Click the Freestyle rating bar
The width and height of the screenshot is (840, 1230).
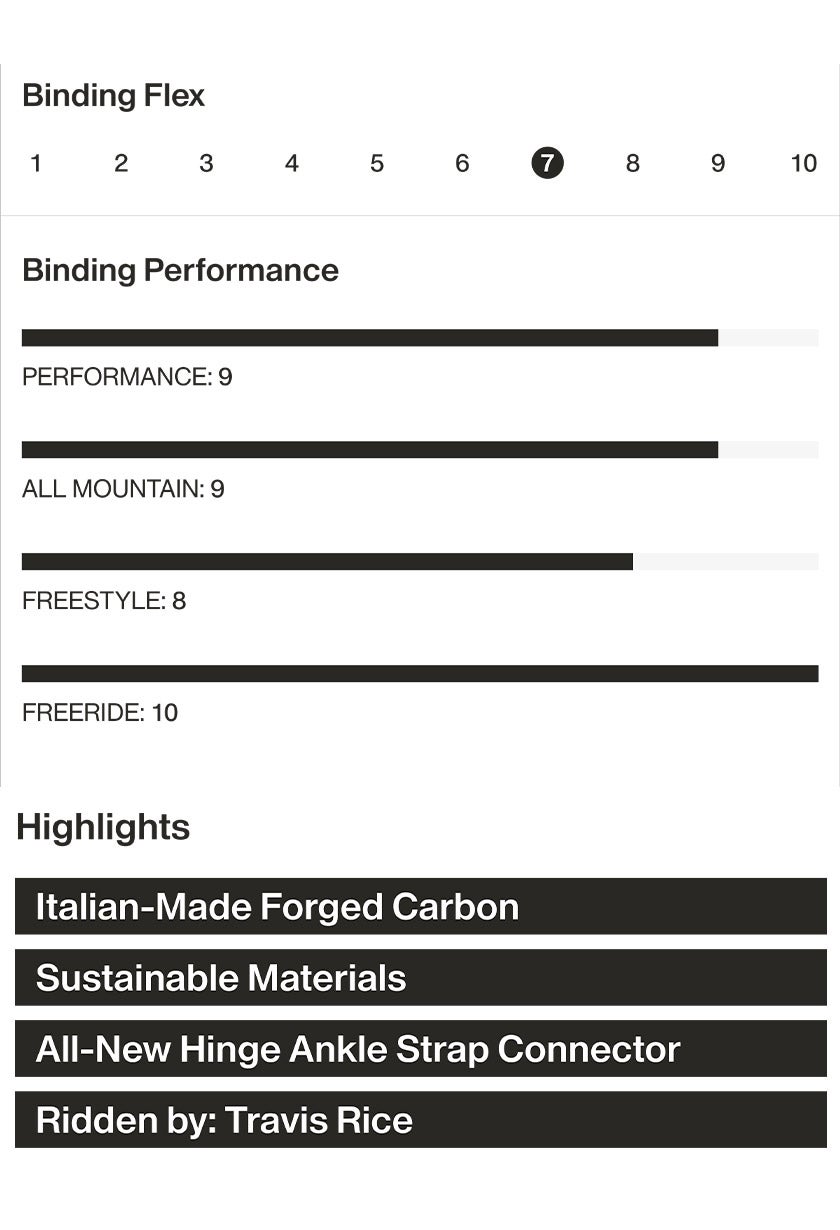pyautogui.click(x=420, y=562)
